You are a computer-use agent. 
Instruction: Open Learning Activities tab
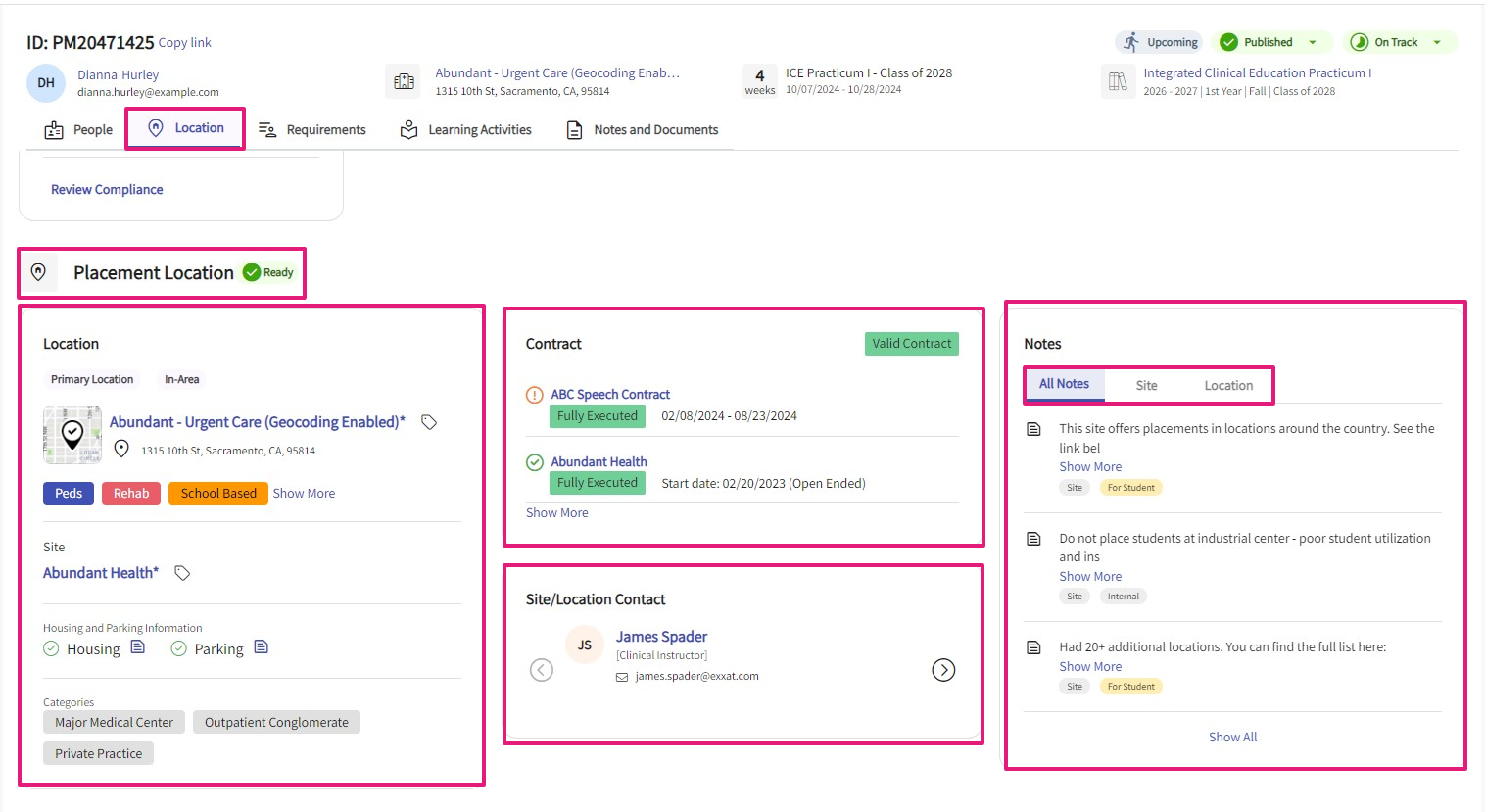pos(466,130)
